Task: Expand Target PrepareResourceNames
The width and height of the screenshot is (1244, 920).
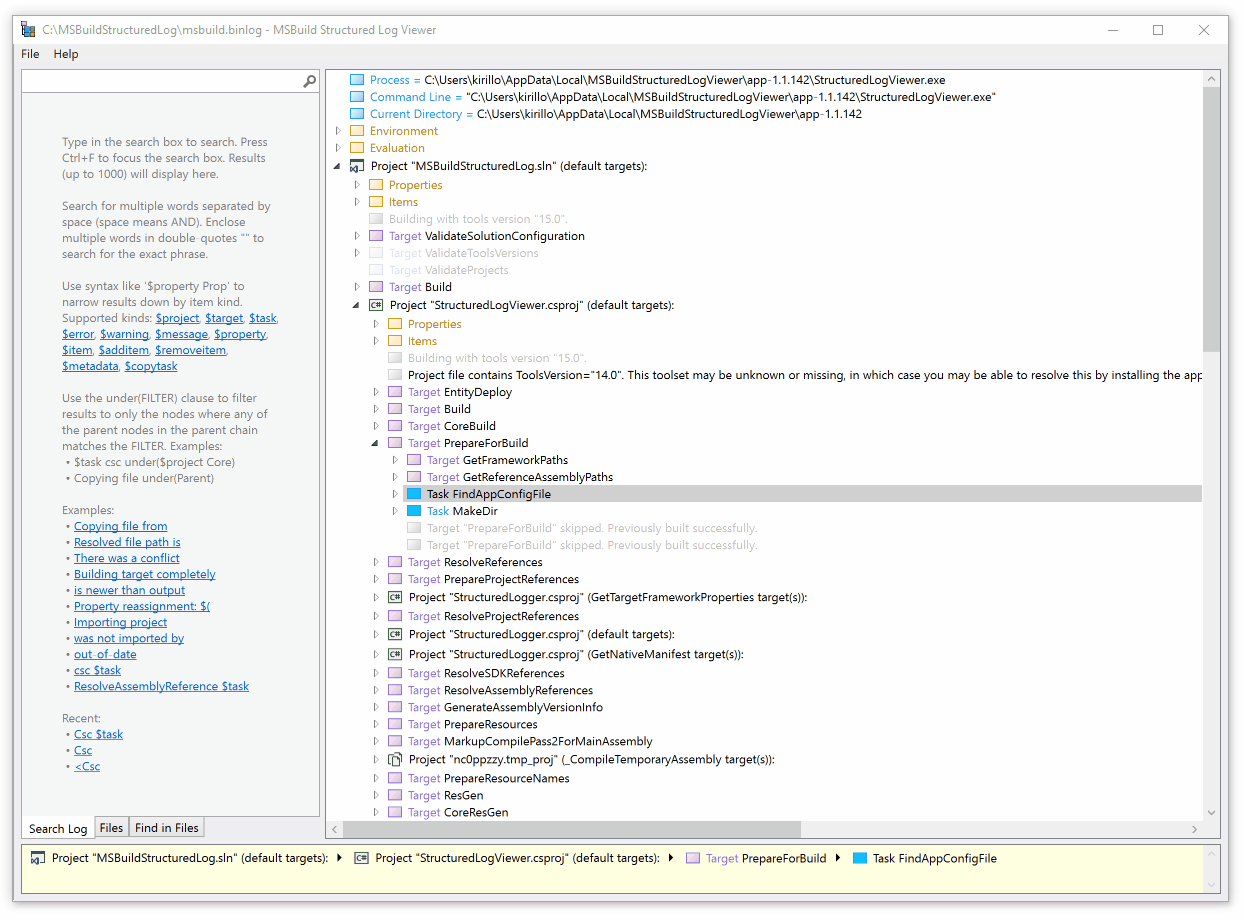Action: click(376, 778)
